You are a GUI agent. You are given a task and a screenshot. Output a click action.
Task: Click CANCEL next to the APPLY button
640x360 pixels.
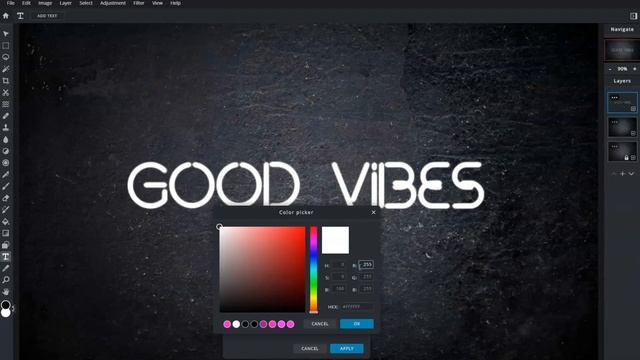pos(310,349)
